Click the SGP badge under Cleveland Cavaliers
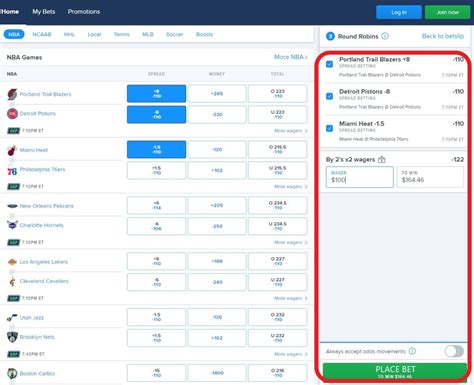The height and width of the screenshot is (385, 474). [x=14, y=298]
